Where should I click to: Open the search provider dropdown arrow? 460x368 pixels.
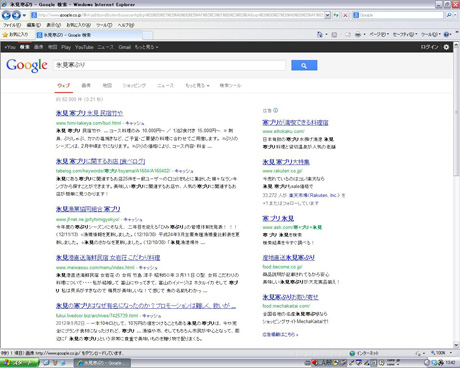[455, 15]
